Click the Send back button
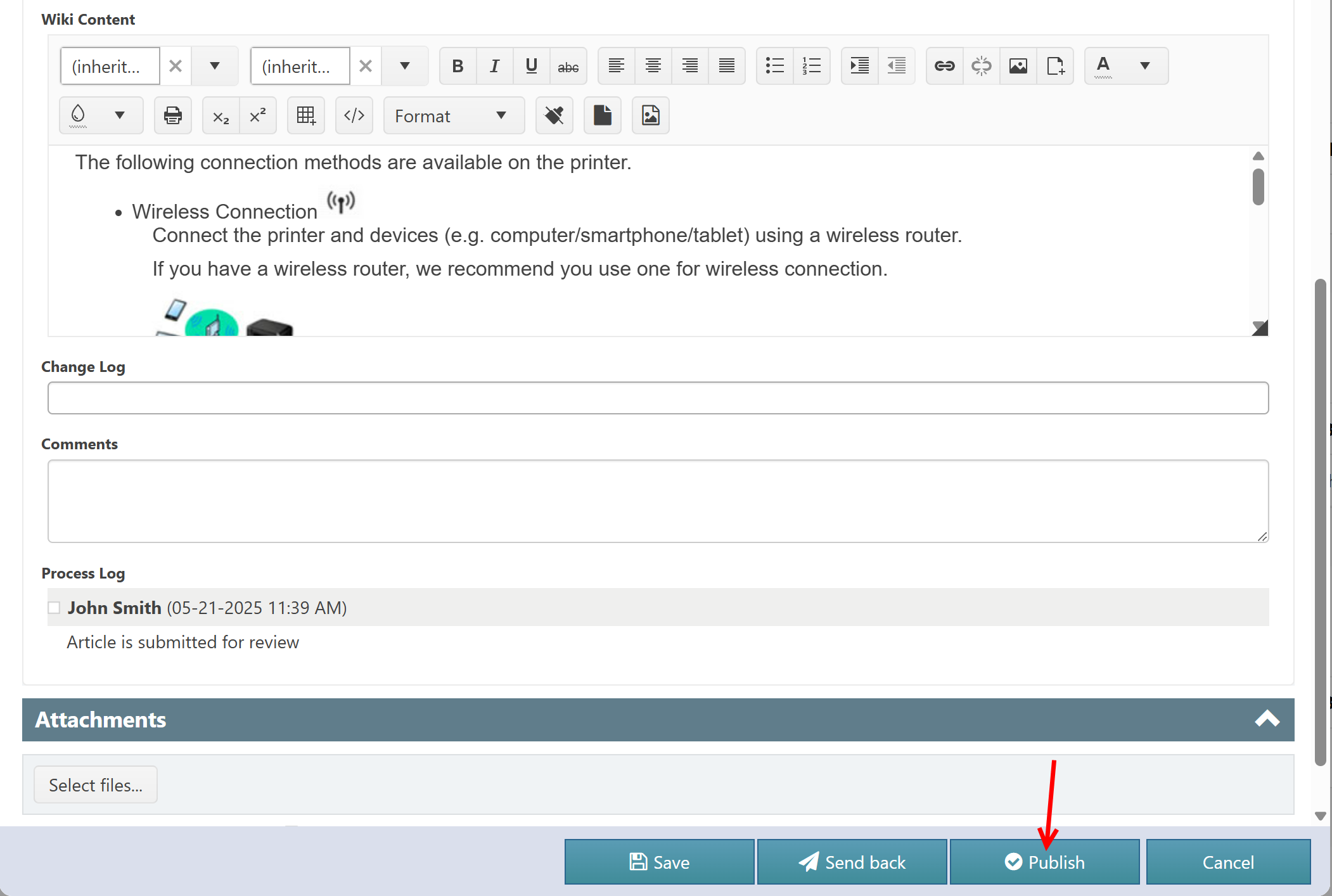 coord(852,862)
